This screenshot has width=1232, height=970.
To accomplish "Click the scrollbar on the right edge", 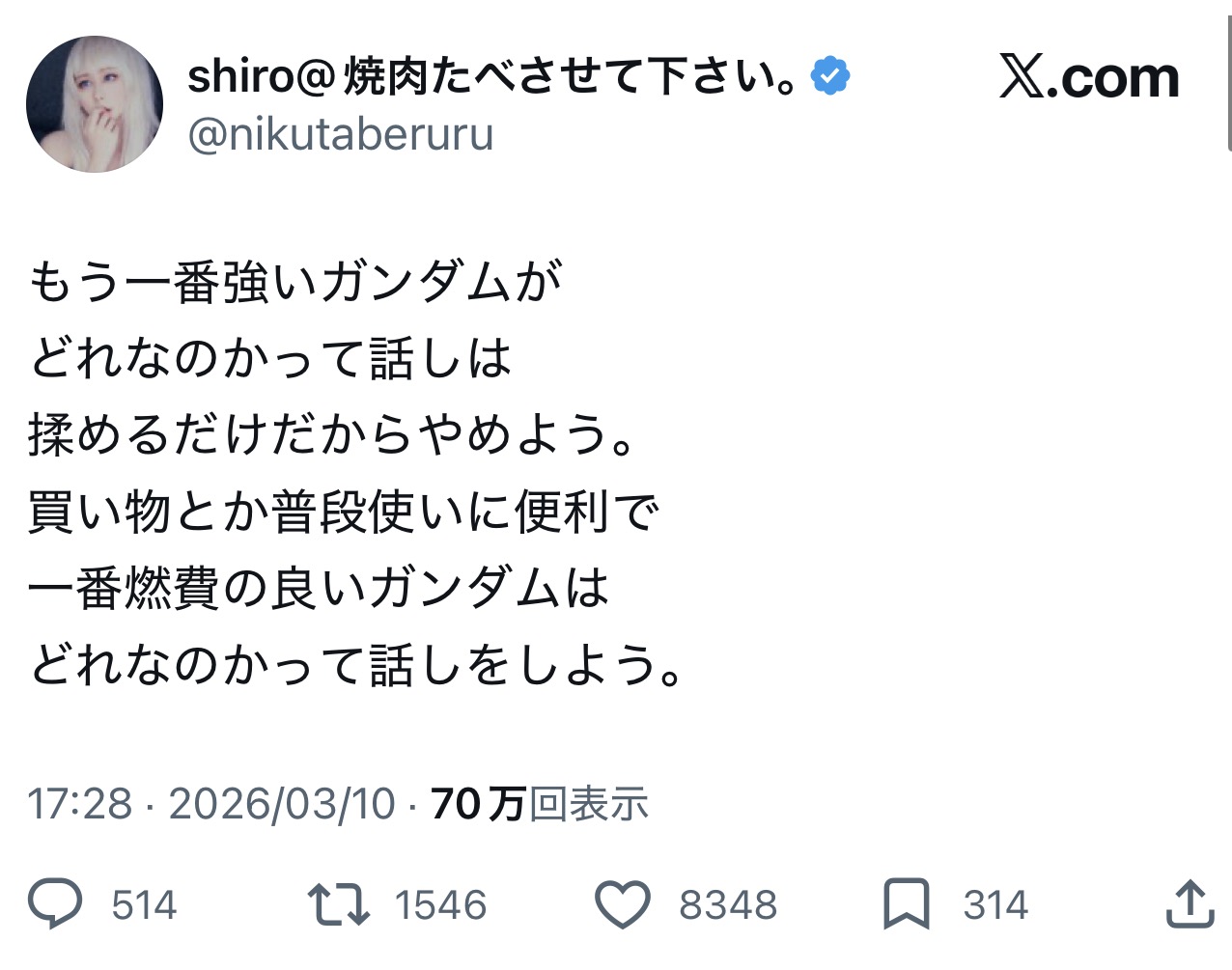I will click(1228, 77).
